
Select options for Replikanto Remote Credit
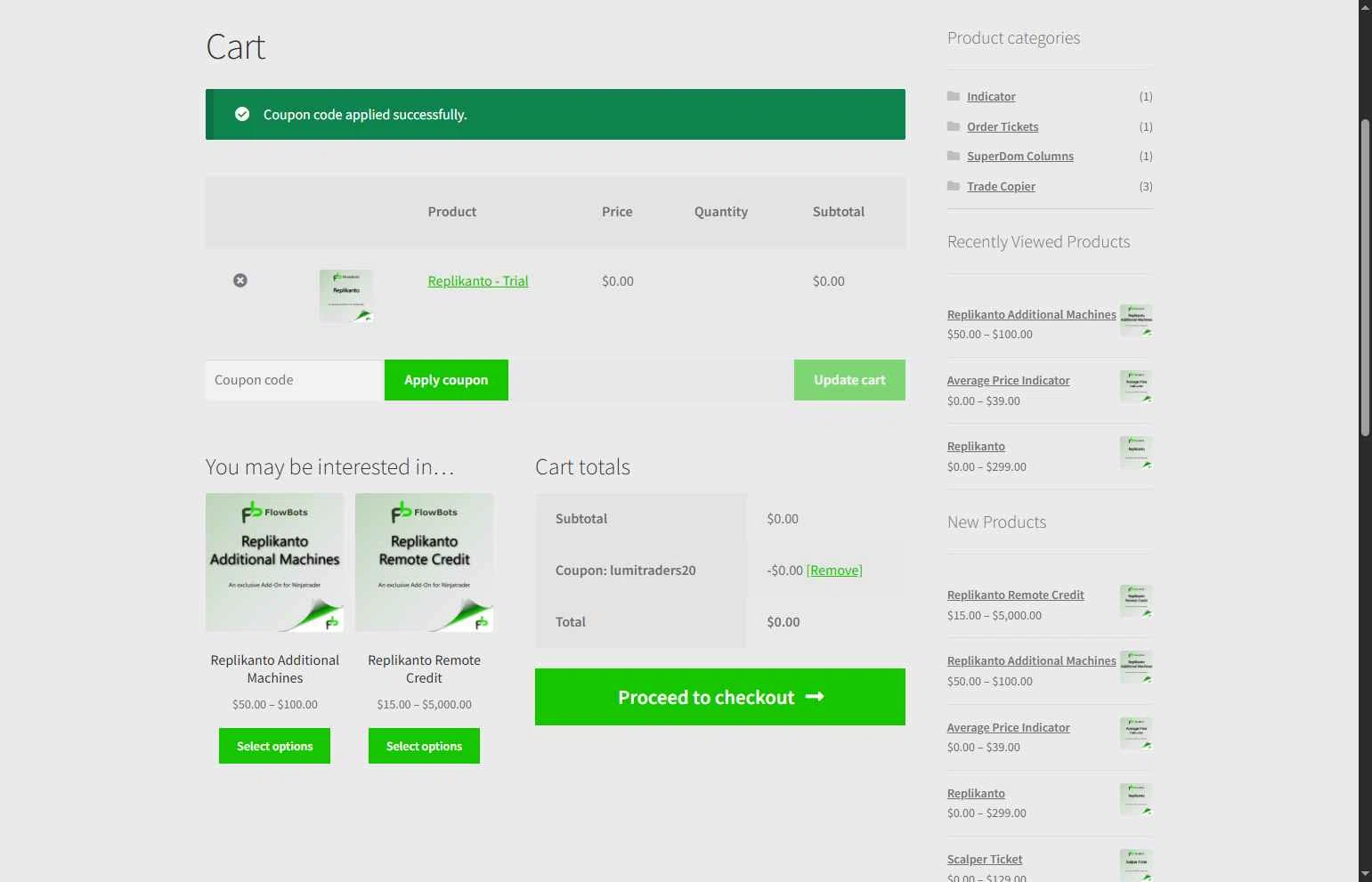pos(424,746)
